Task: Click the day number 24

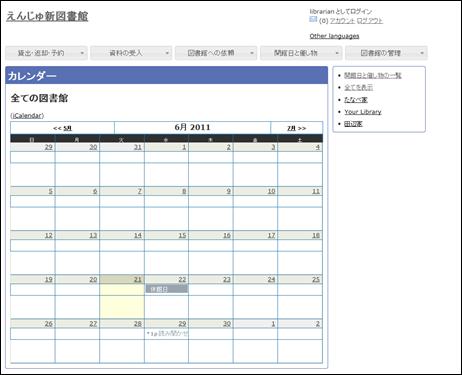Action: click(271, 279)
